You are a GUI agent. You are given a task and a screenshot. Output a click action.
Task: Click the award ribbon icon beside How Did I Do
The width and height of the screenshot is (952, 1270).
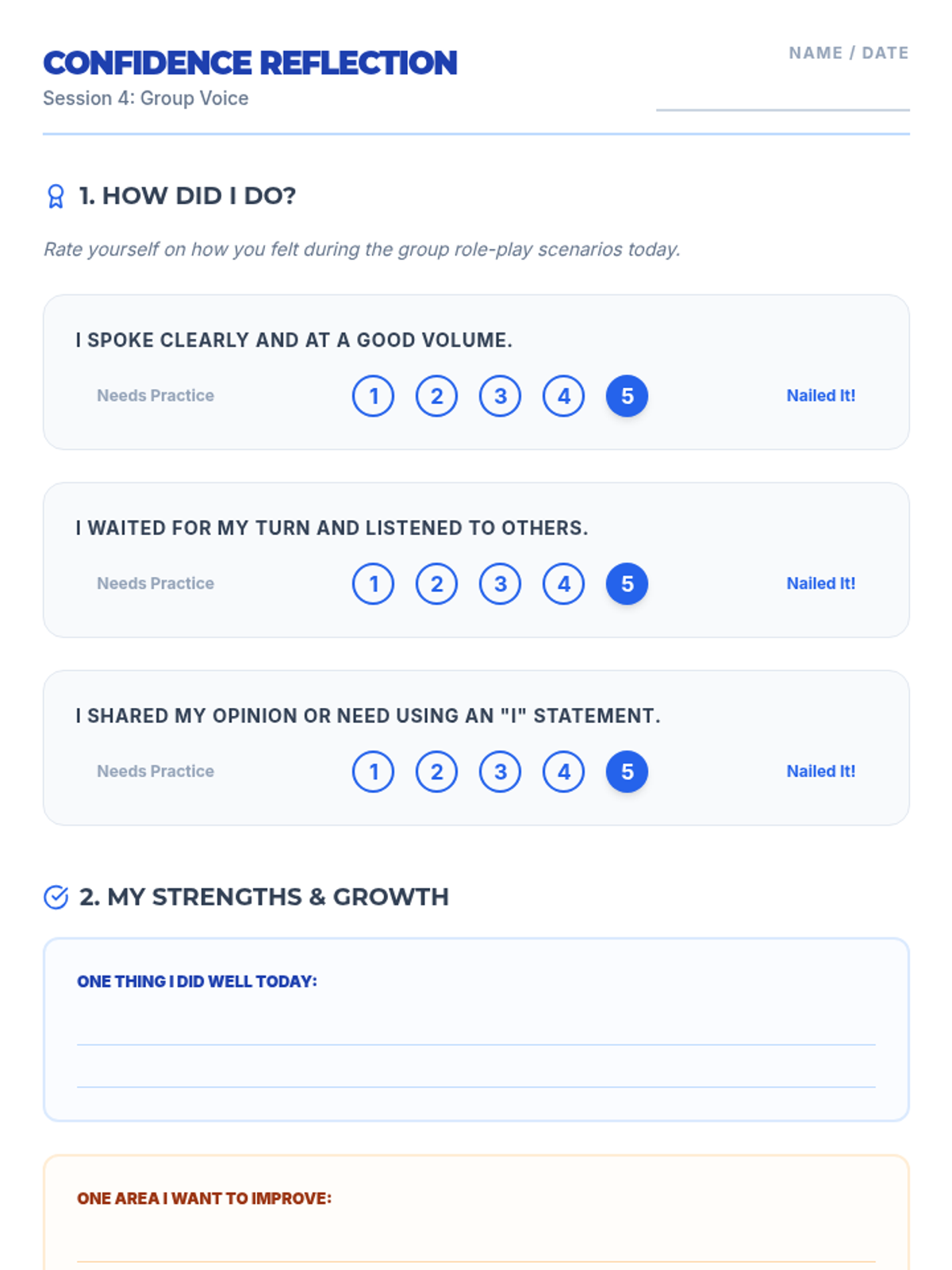tap(56, 196)
